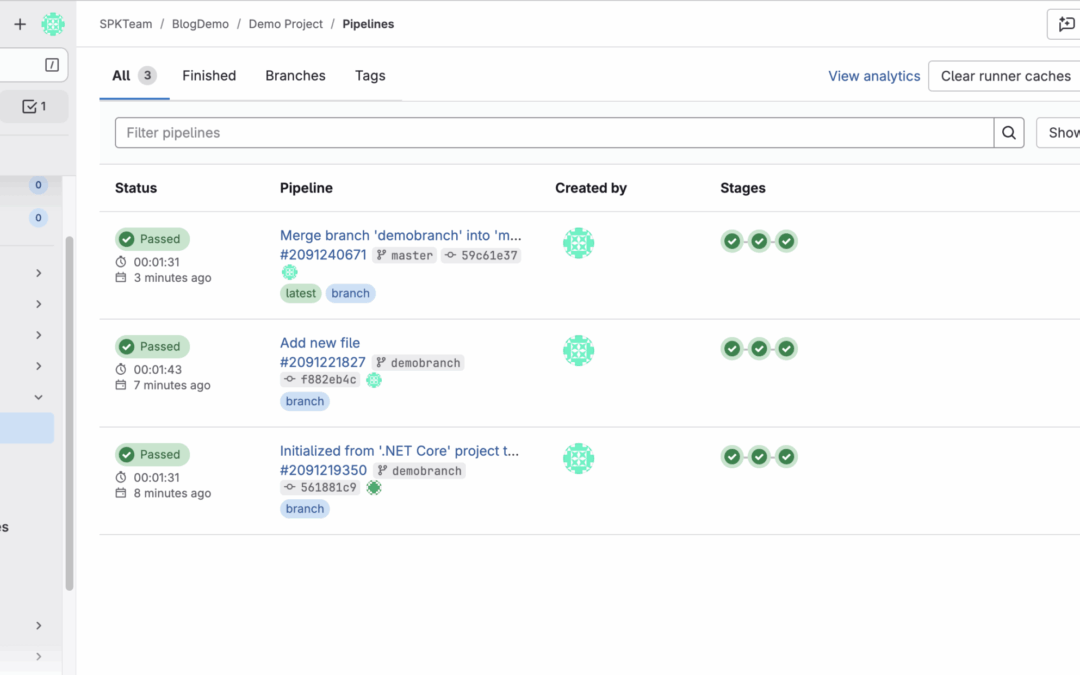Viewport: 1080px width, 675px height.
Task: Click the magnifier search button beside filter field
Action: [x=1009, y=133]
